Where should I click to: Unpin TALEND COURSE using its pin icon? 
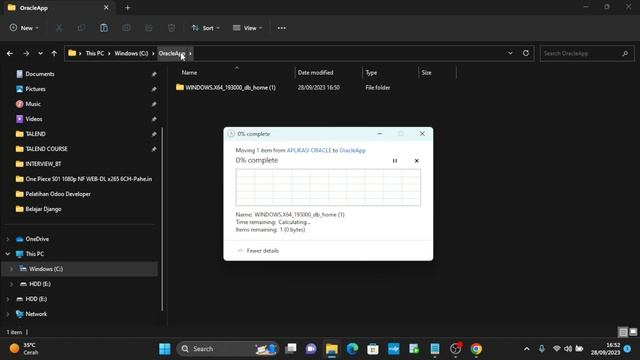pos(154,149)
